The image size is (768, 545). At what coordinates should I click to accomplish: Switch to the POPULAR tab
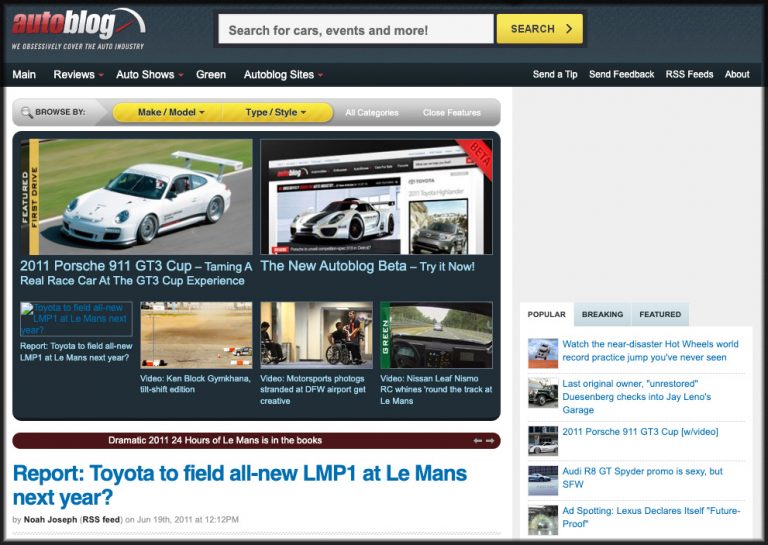click(x=547, y=314)
